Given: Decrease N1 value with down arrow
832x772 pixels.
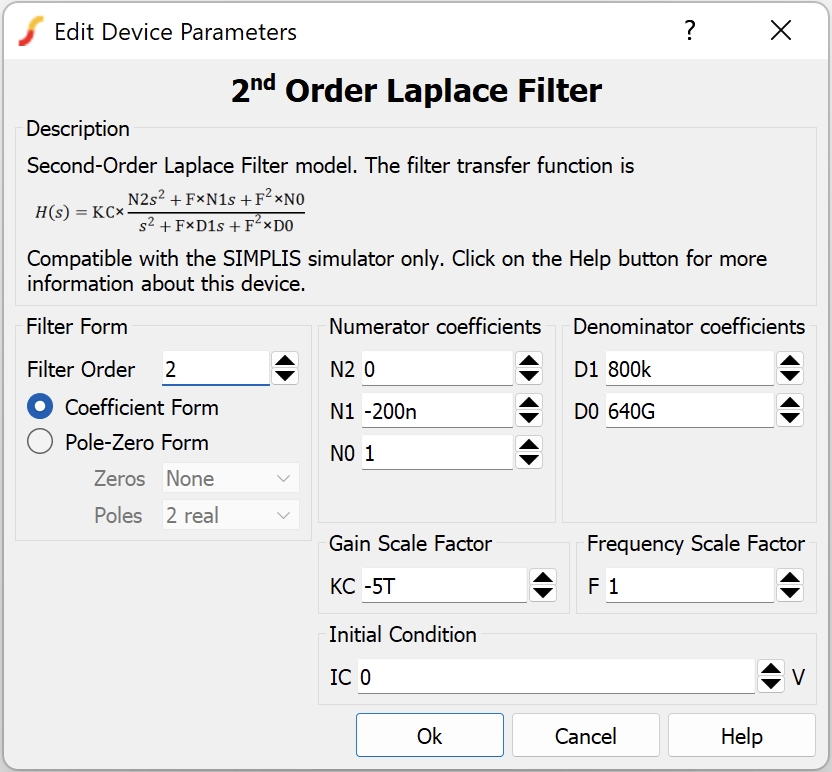Looking at the screenshot, I should click(529, 418).
